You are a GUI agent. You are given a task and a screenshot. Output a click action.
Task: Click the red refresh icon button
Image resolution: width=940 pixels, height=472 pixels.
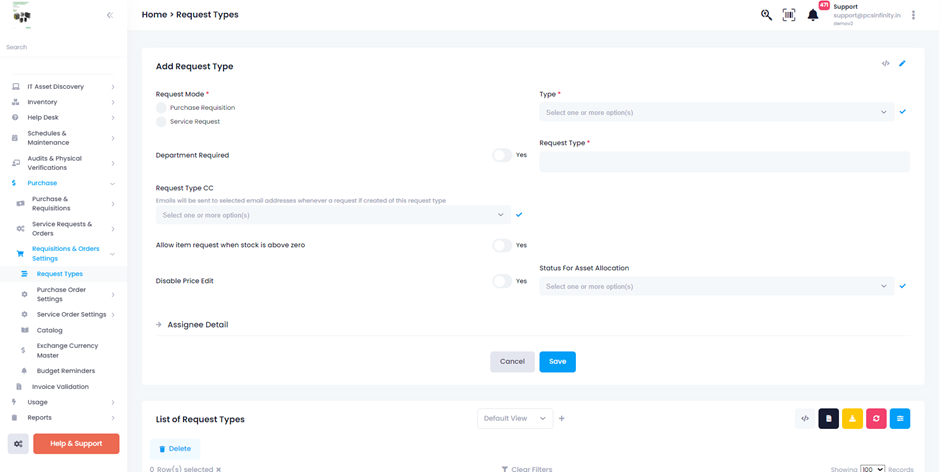(x=876, y=419)
